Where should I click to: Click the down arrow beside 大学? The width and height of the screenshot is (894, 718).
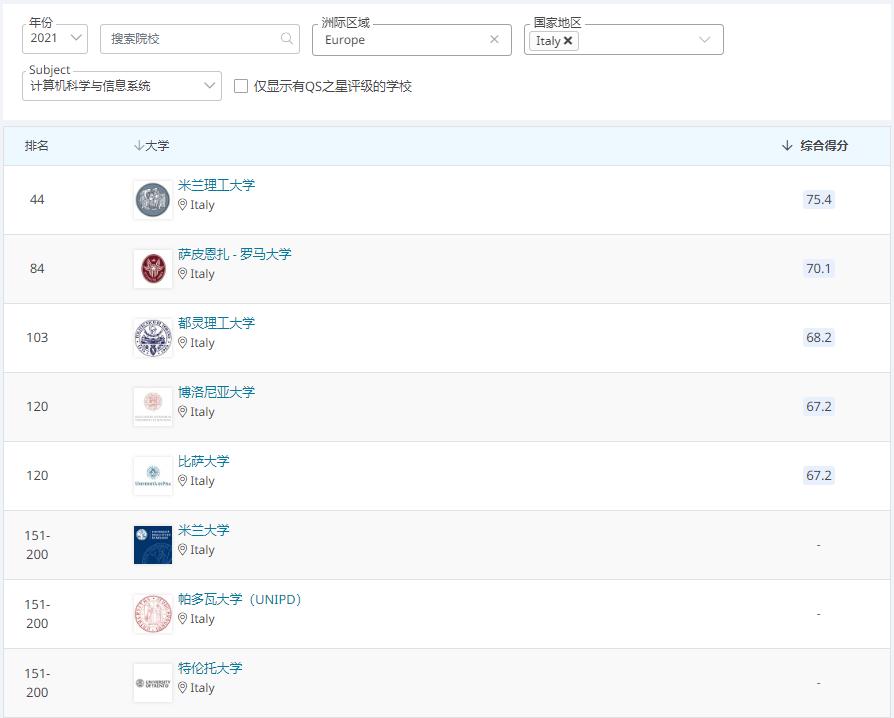(139, 145)
